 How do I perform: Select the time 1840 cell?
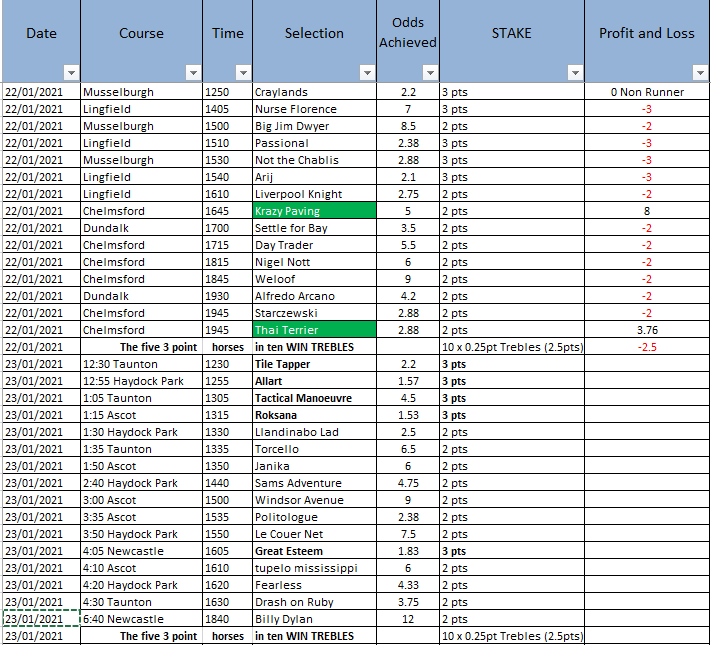click(228, 619)
